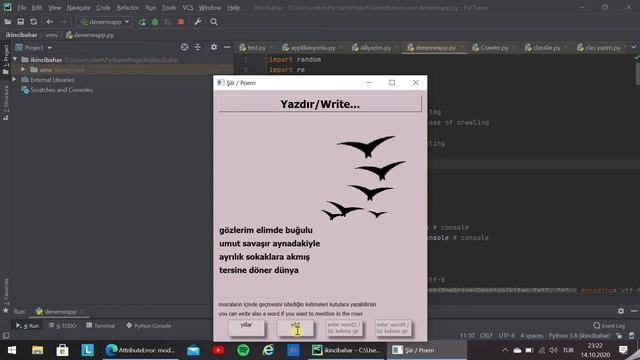Switch to the Crawler.py tab
Screen dimensions: 640x360
pos(494,48)
